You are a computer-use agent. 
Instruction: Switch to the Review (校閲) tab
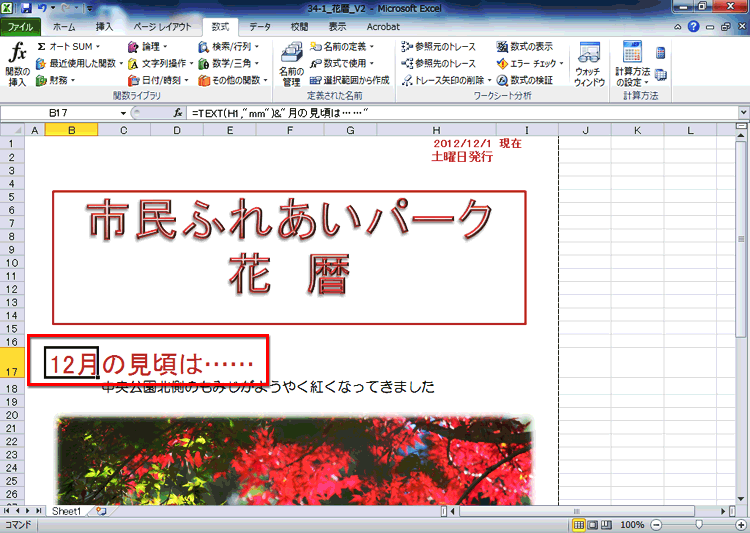(x=299, y=27)
